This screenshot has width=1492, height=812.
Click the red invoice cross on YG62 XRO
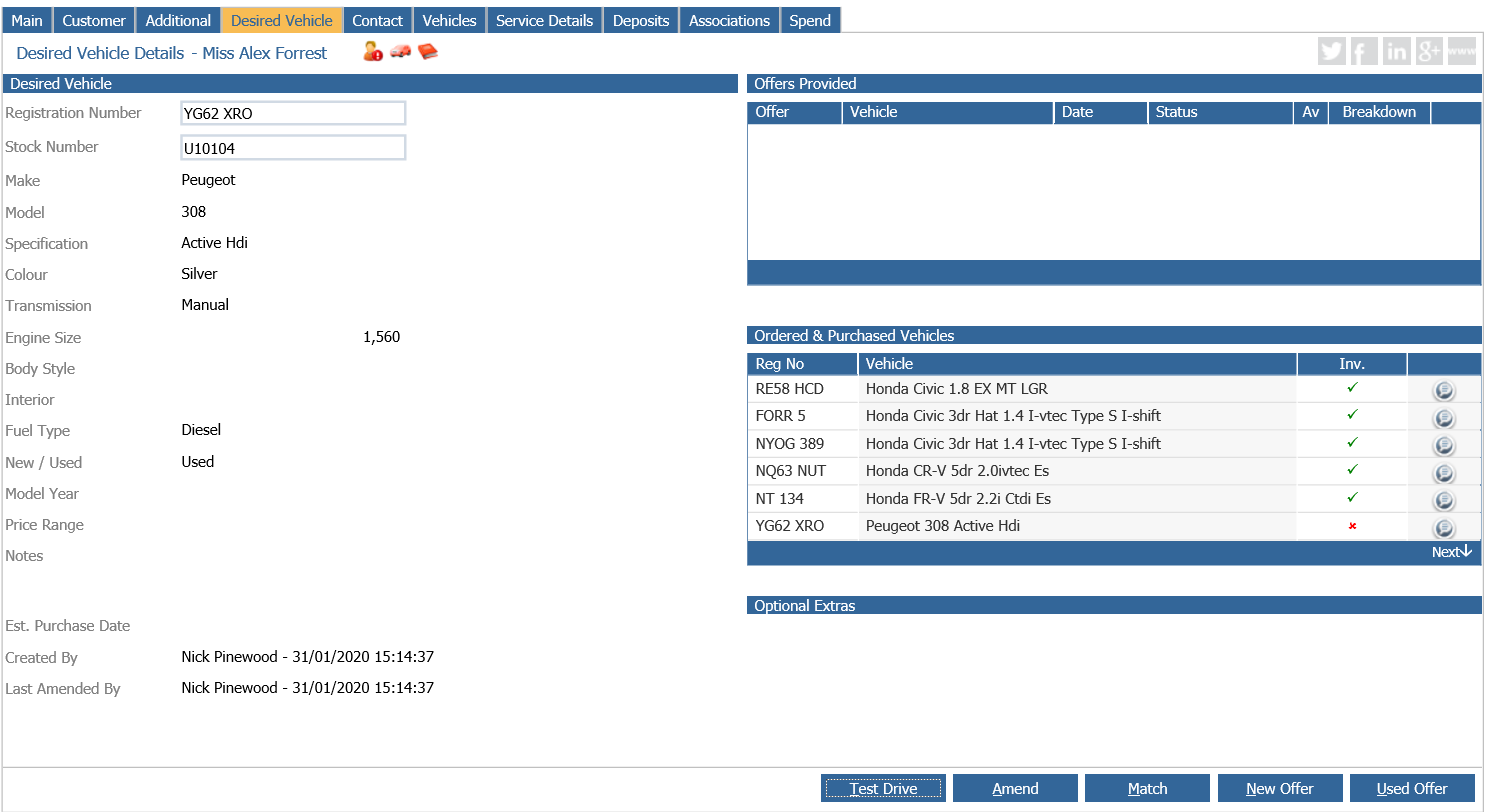[x=1352, y=526]
